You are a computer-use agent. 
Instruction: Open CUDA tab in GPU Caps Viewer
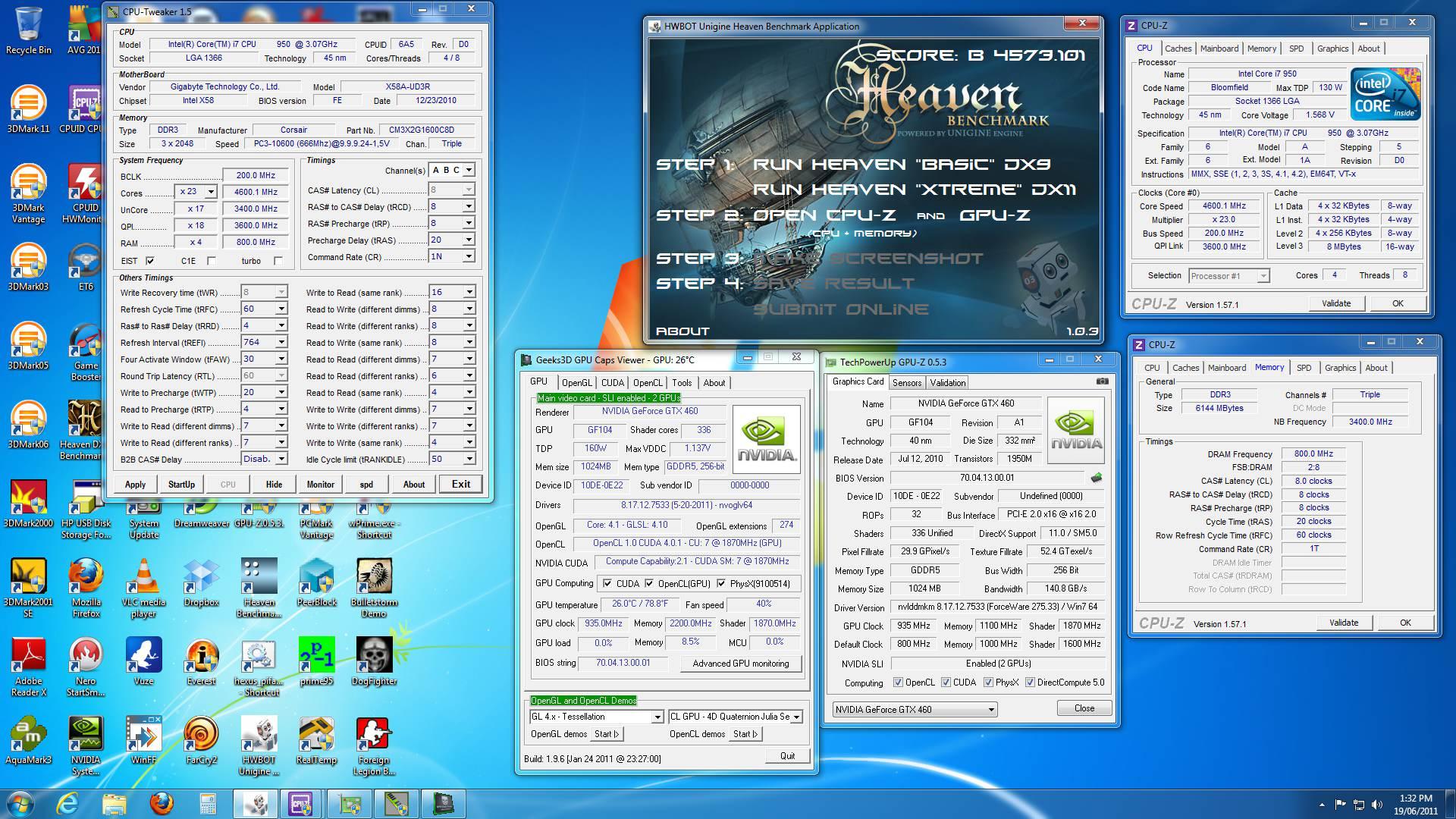612,383
